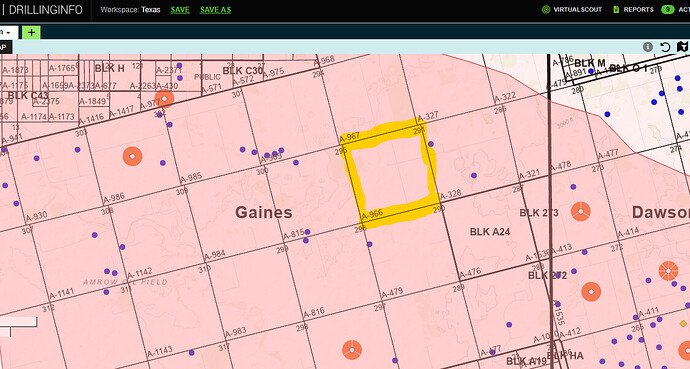The height and width of the screenshot is (369, 690).
Task: Select the orange well marker beside BLK 273
Action: coord(581,212)
